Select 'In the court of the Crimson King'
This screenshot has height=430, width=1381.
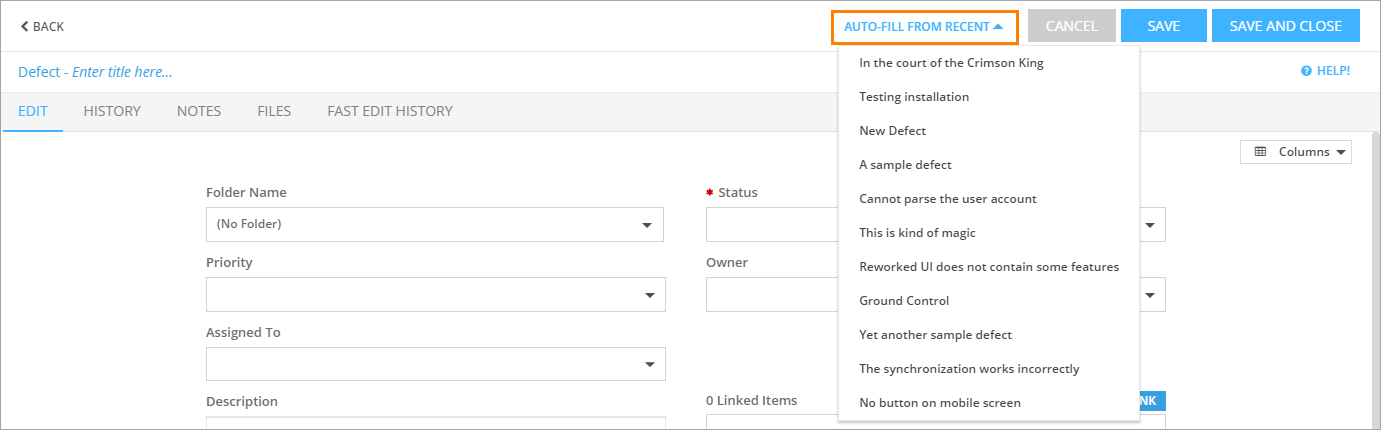[x=951, y=63]
